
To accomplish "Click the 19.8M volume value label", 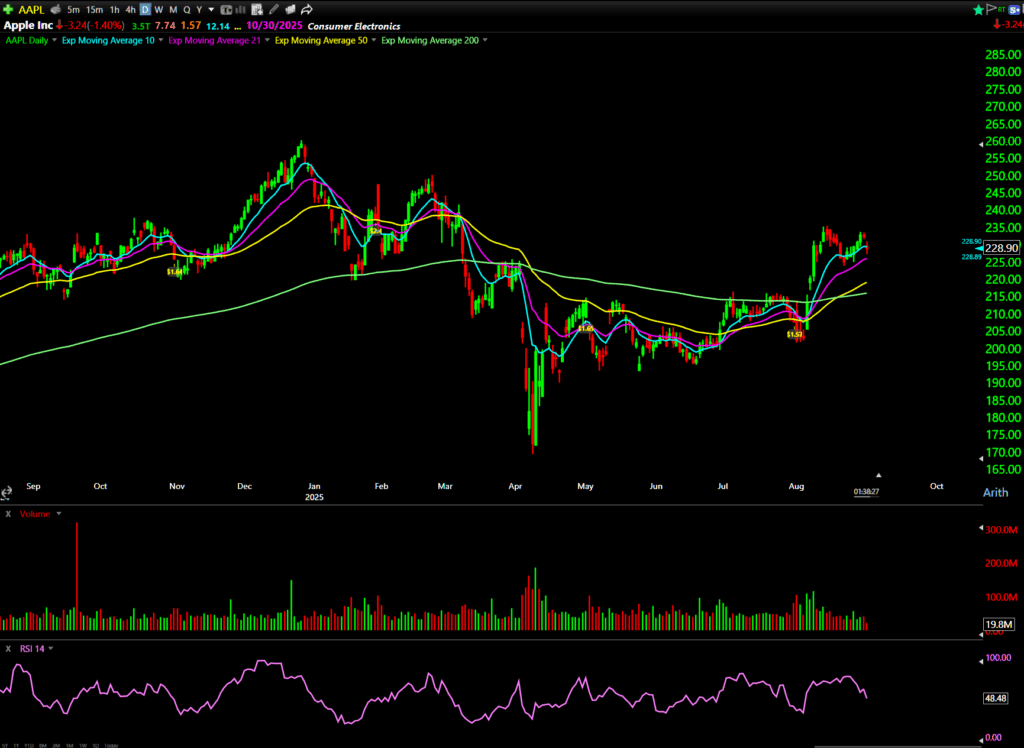I will (x=999, y=625).
